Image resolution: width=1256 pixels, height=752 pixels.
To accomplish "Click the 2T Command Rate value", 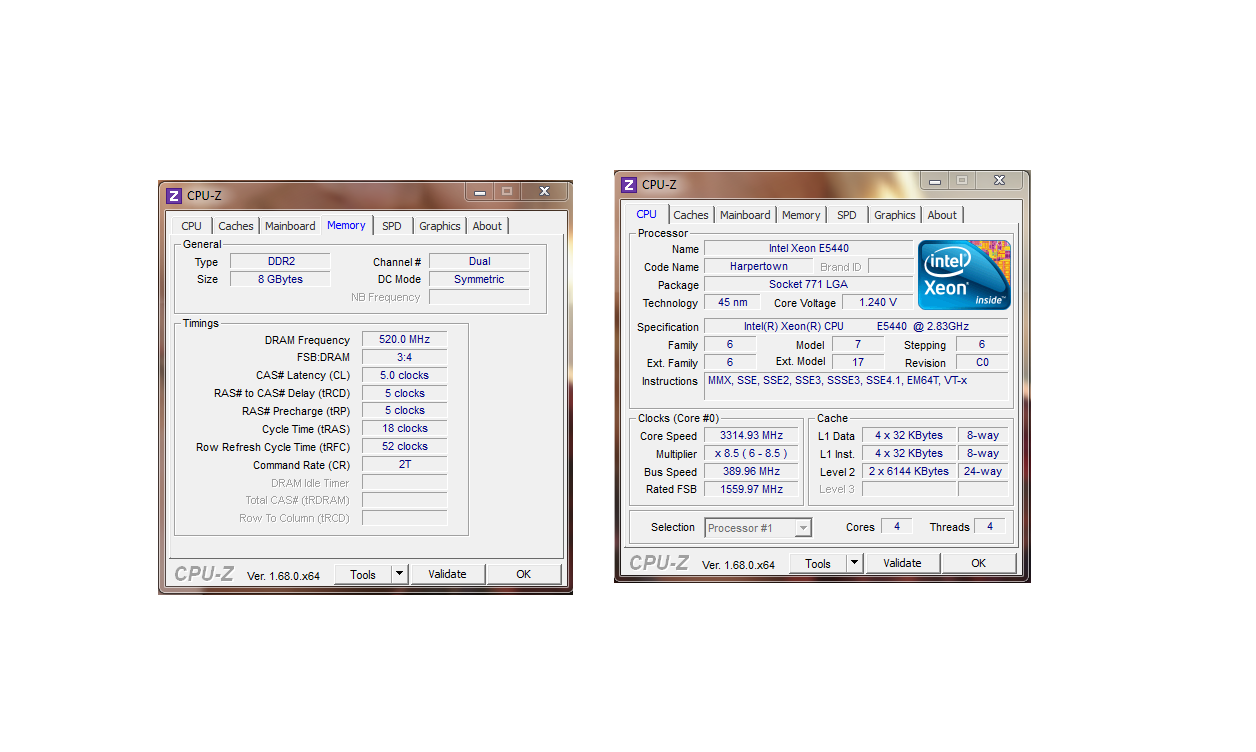I will (x=404, y=465).
